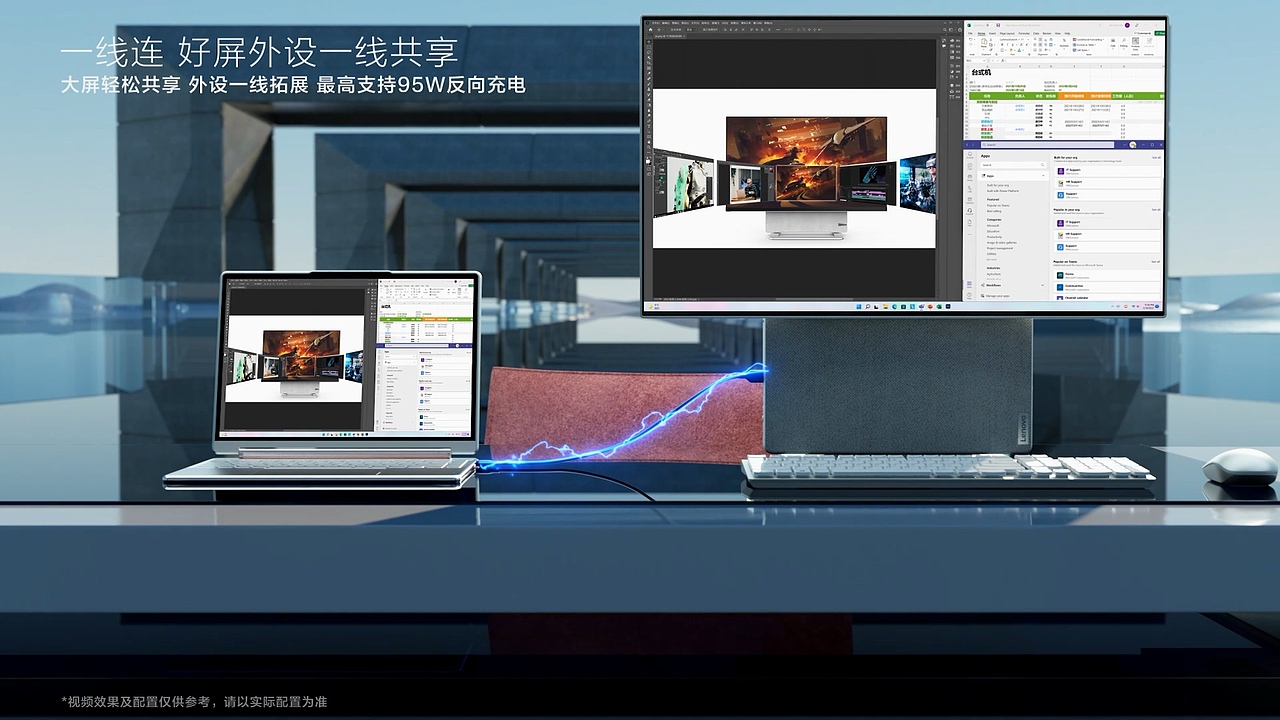Select the Move tool in Photoshop's toolbar

[x=649, y=42]
